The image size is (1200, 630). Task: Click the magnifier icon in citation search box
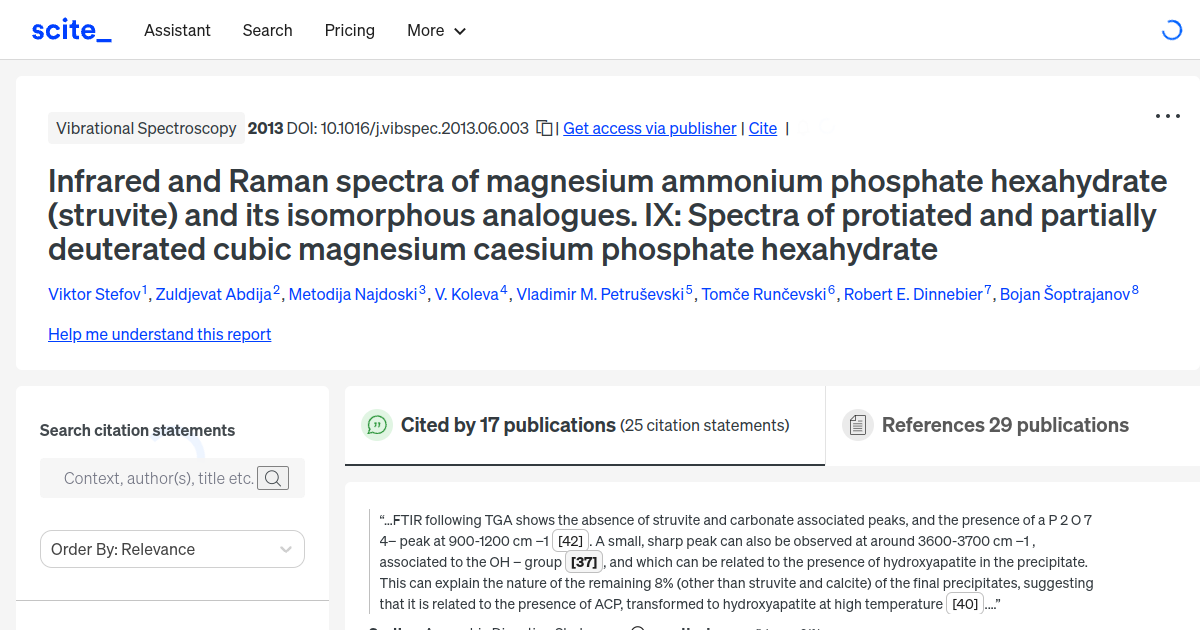[273, 478]
